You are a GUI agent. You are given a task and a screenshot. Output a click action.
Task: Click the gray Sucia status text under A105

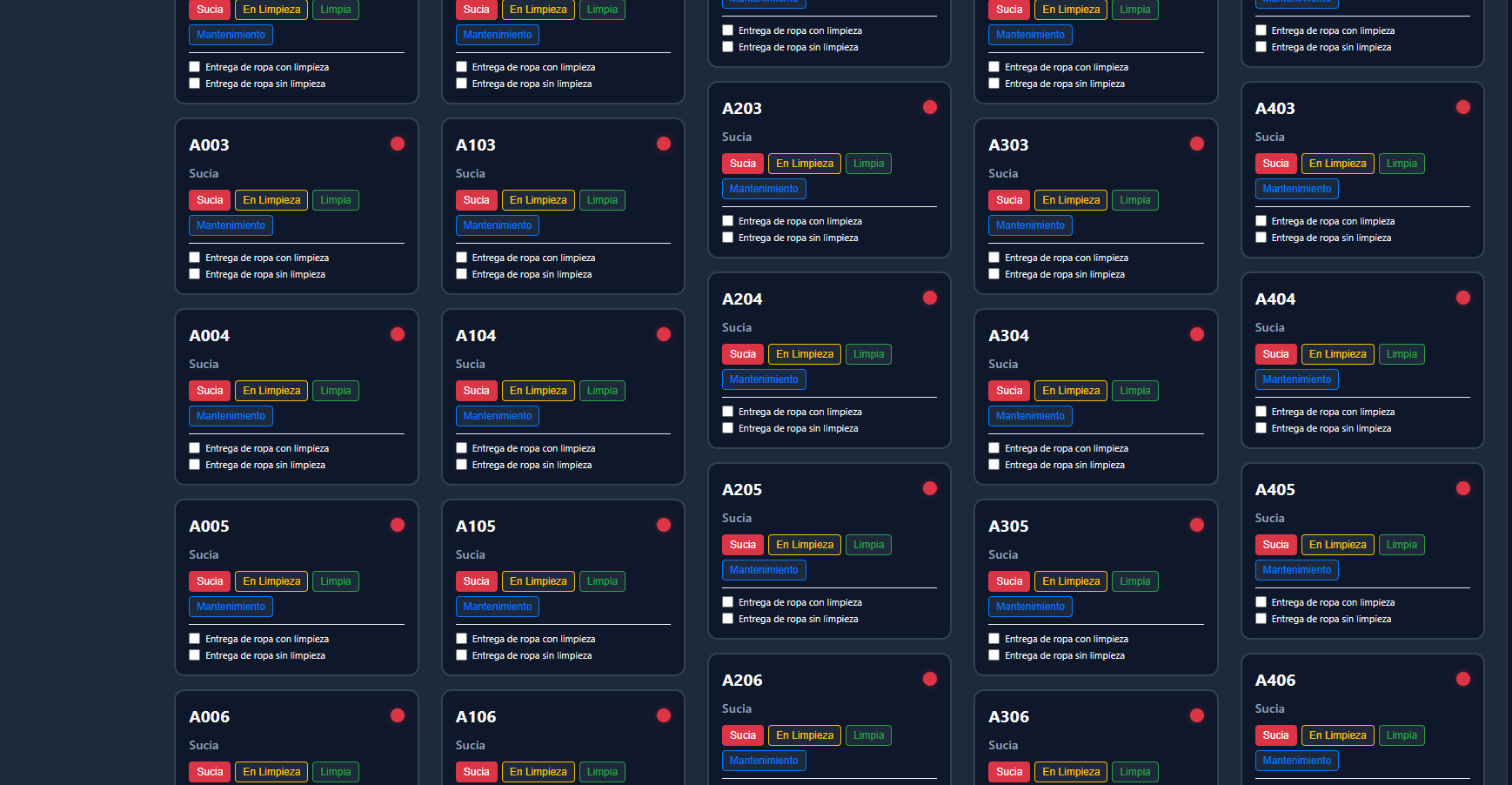[x=471, y=554]
